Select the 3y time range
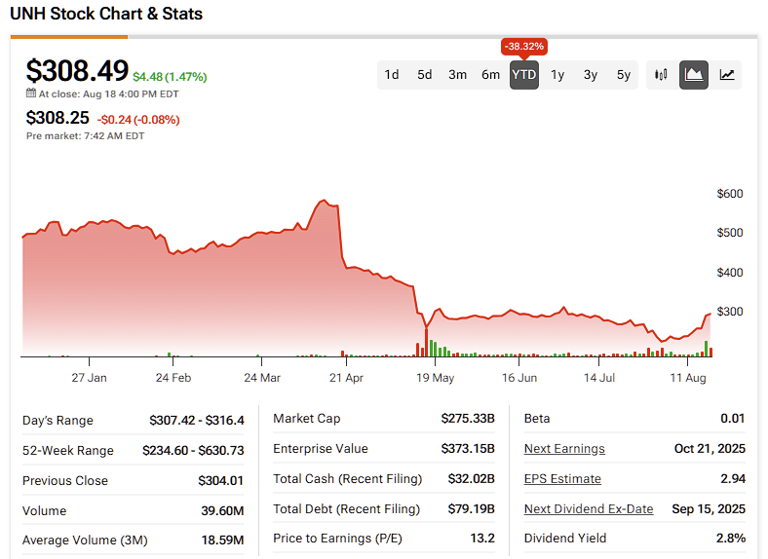Image resolution: width=768 pixels, height=559 pixels. tap(590, 74)
